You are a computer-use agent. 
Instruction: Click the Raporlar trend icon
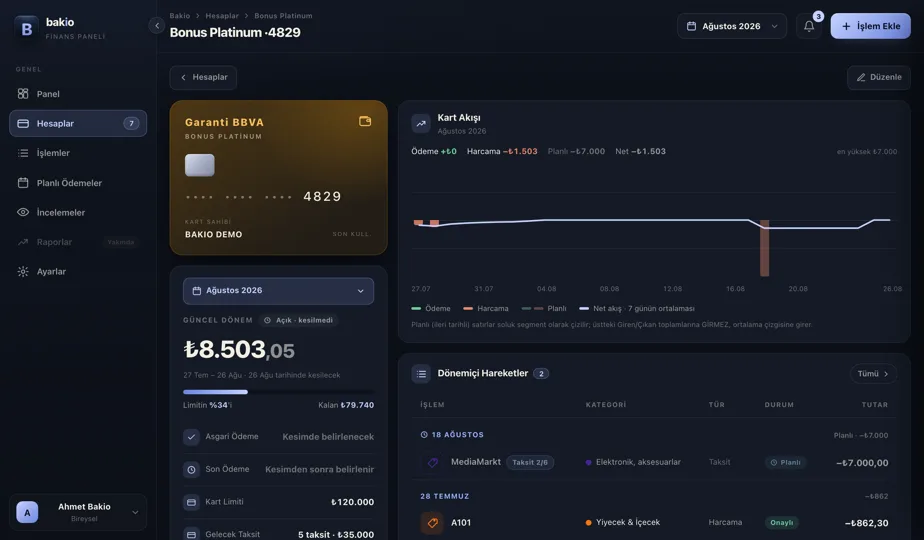click(23, 242)
